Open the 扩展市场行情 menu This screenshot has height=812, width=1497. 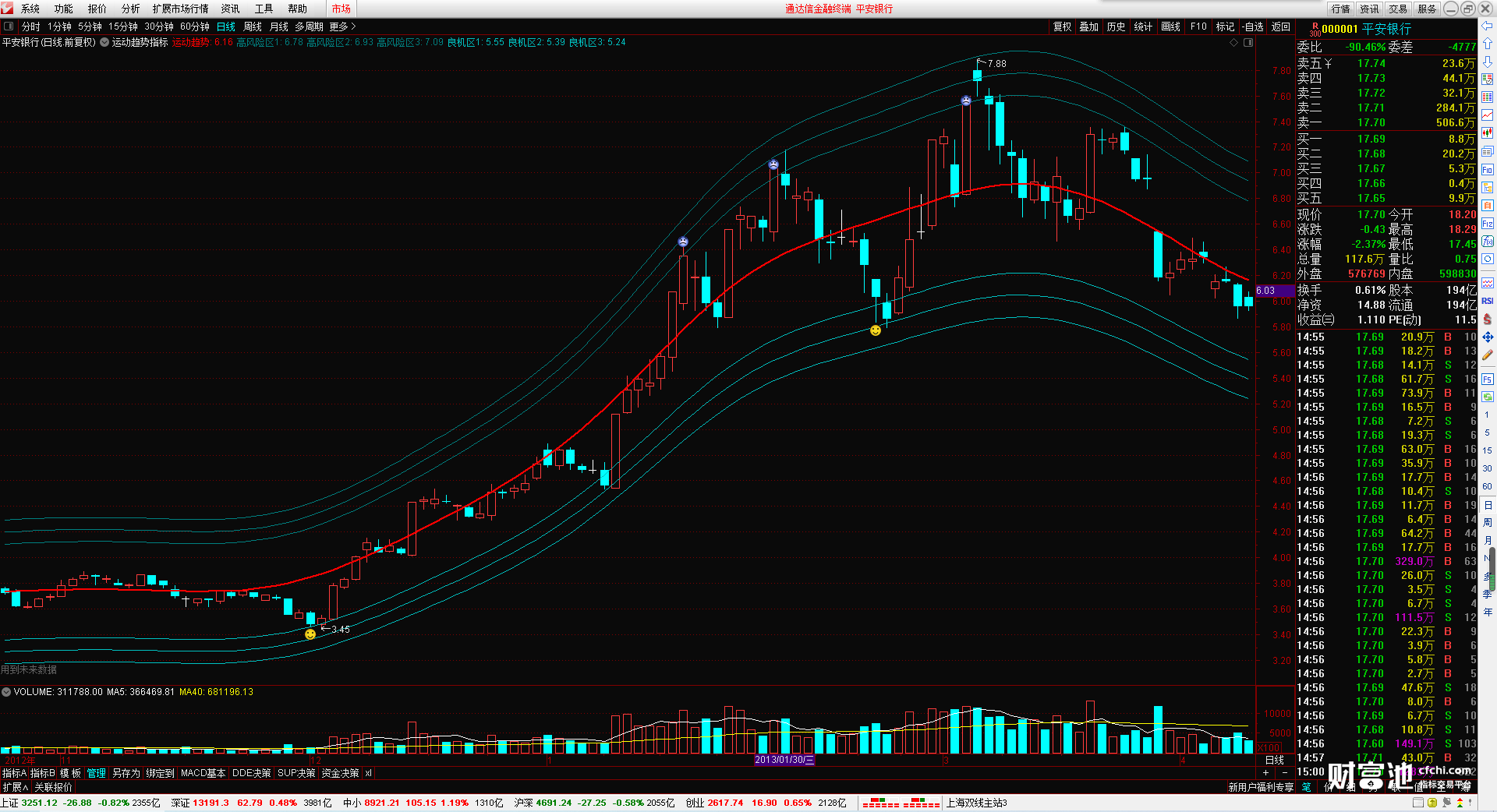[x=181, y=9]
